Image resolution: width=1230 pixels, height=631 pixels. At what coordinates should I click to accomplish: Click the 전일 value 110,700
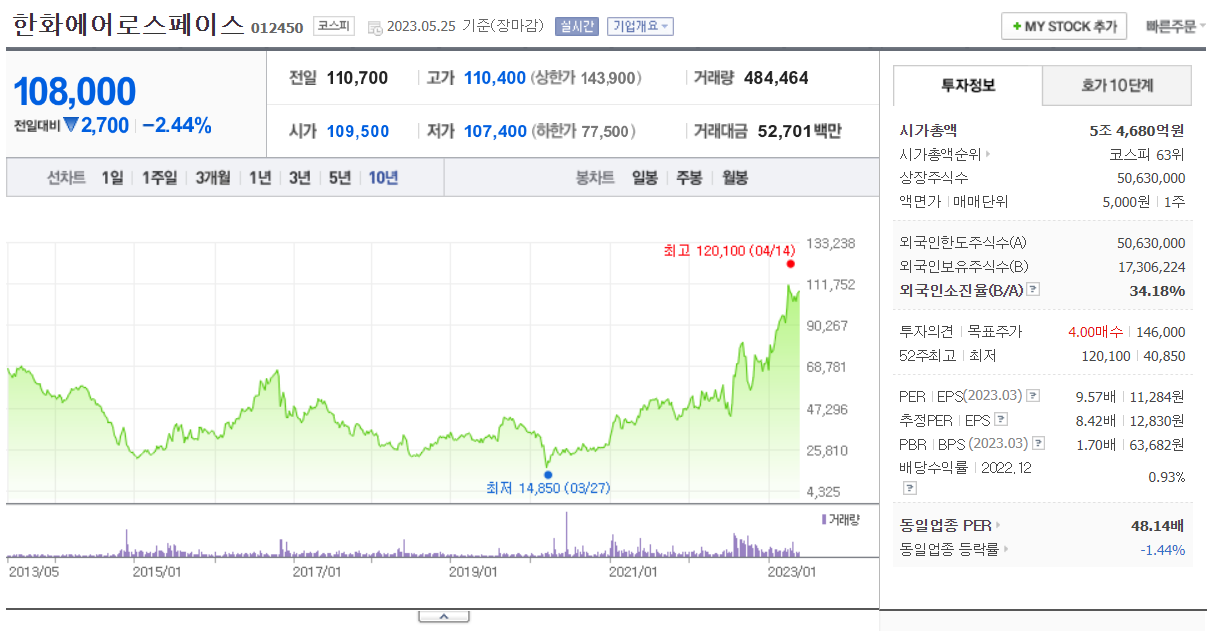(x=357, y=78)
